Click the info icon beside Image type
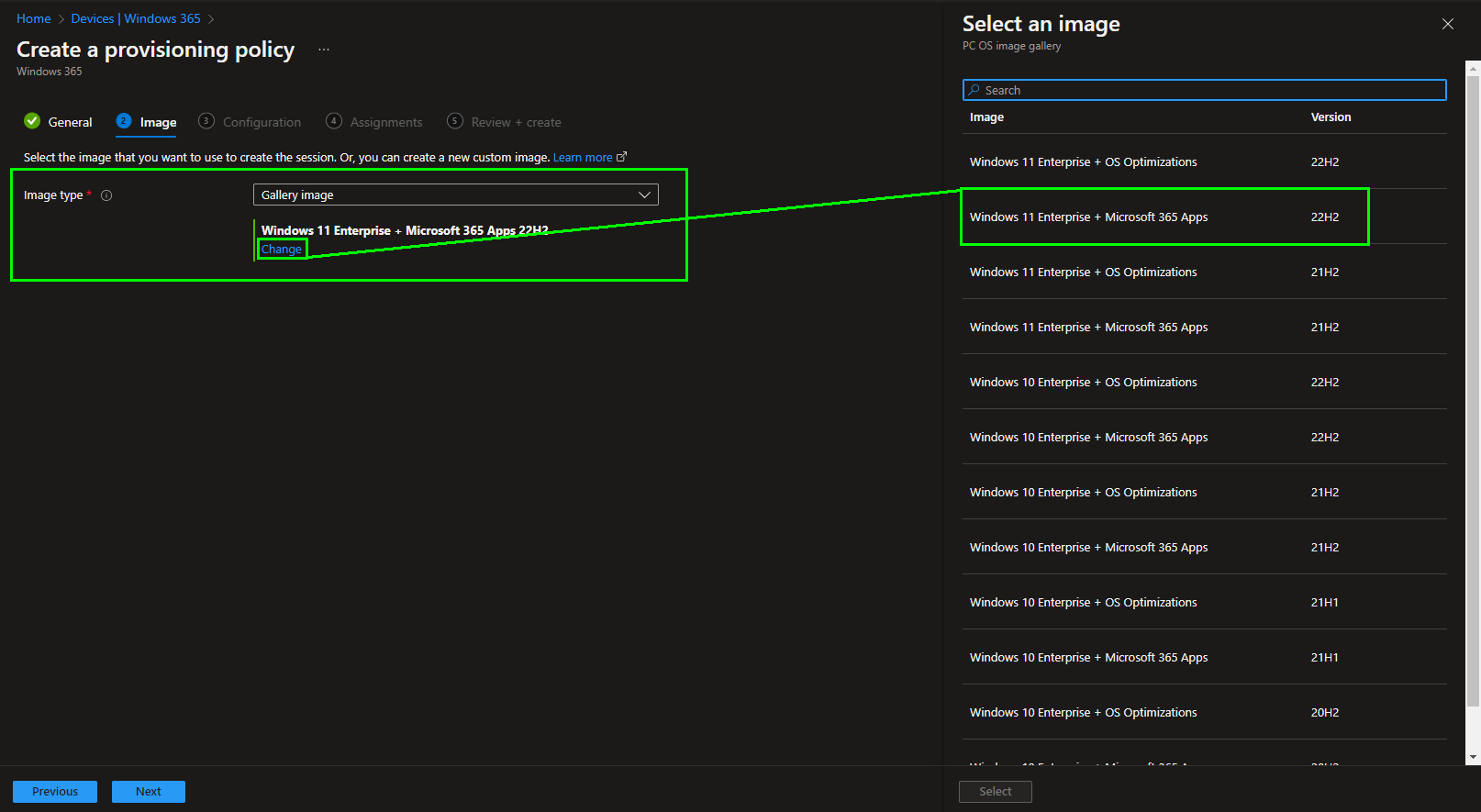1481x812 pixels. pos(106,195)
